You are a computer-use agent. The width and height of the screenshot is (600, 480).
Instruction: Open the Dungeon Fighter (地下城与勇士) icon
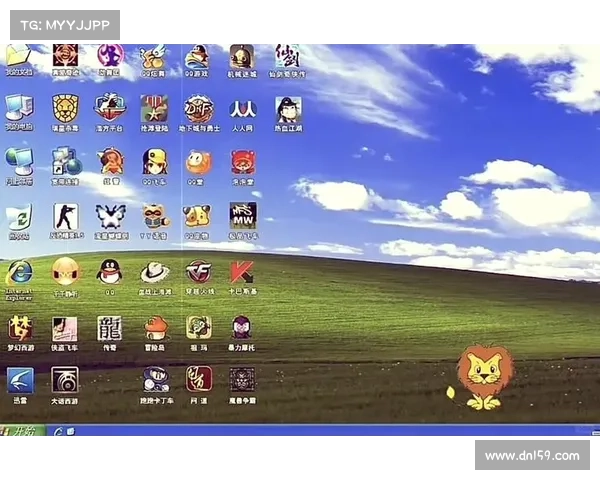[198, 108]
